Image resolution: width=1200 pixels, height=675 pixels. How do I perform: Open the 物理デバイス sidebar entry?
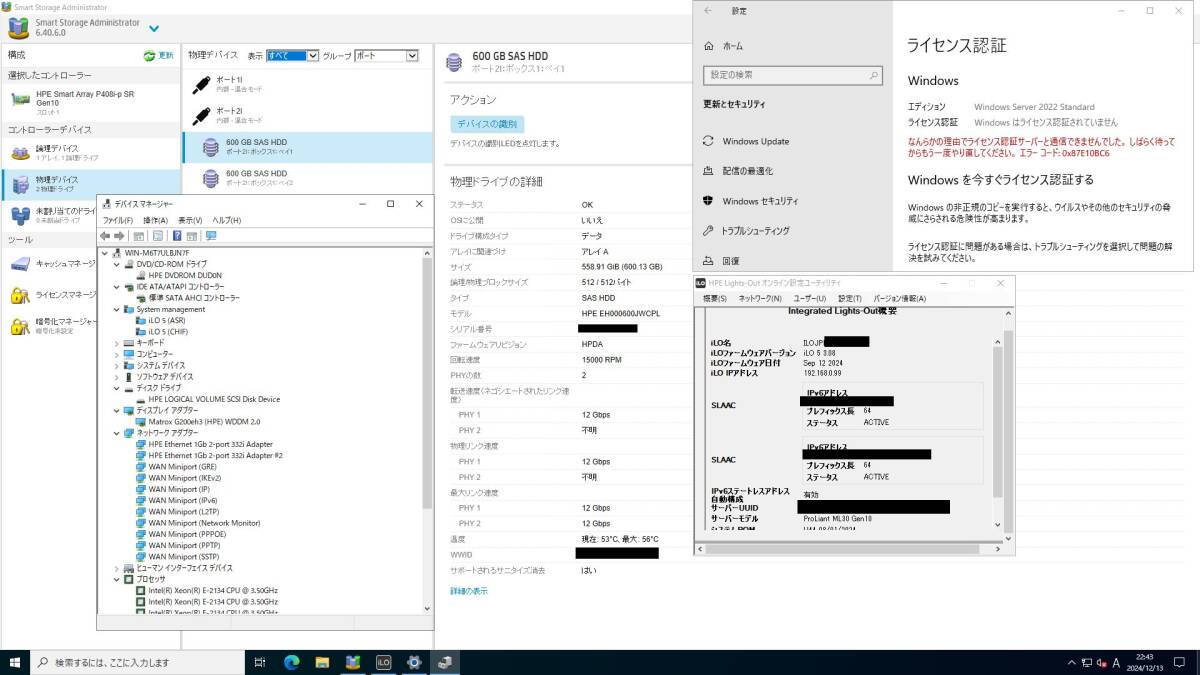90,184
